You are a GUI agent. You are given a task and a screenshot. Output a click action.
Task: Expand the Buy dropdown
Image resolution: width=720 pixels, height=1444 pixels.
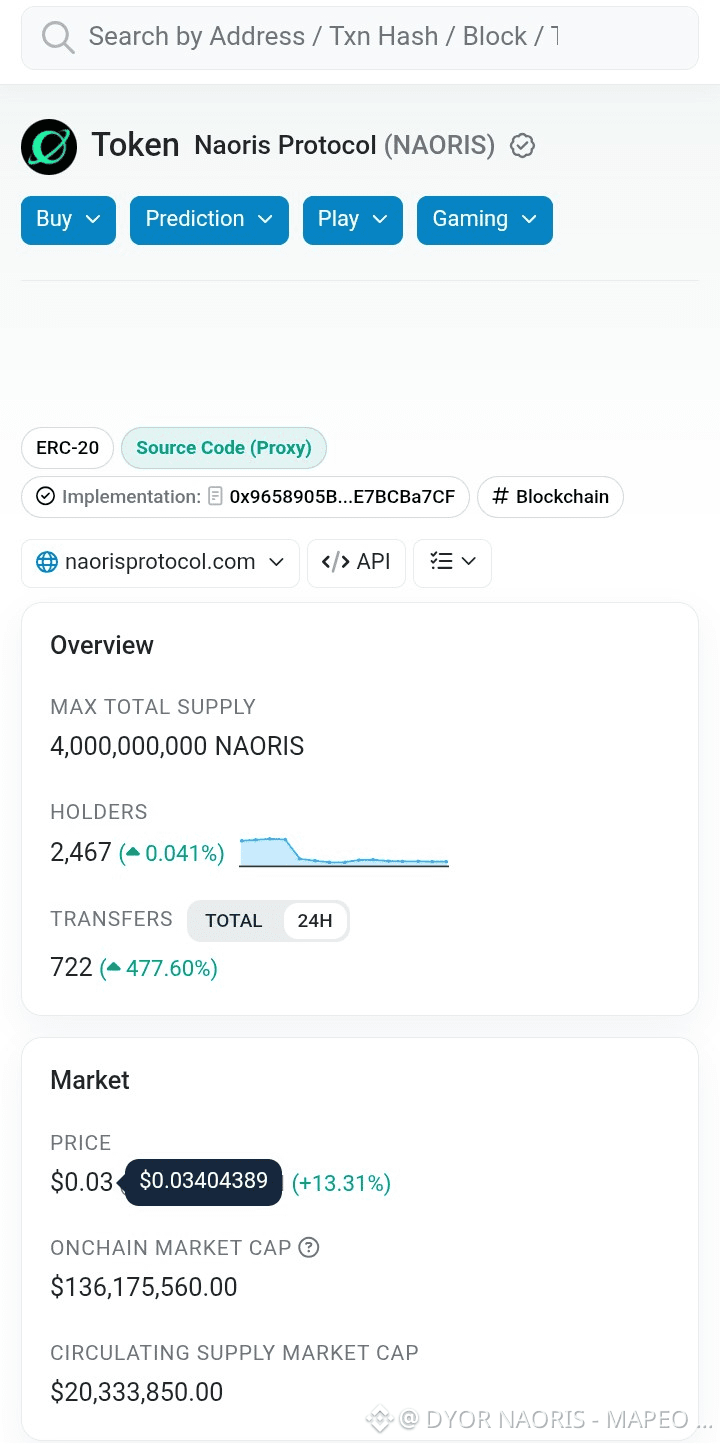coord(68,220)
